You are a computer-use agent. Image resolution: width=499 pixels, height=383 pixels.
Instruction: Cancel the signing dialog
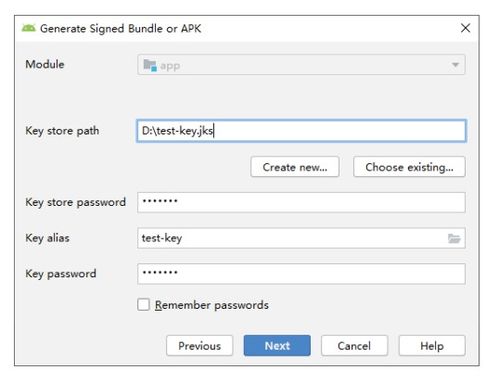(x=354, y=345)
